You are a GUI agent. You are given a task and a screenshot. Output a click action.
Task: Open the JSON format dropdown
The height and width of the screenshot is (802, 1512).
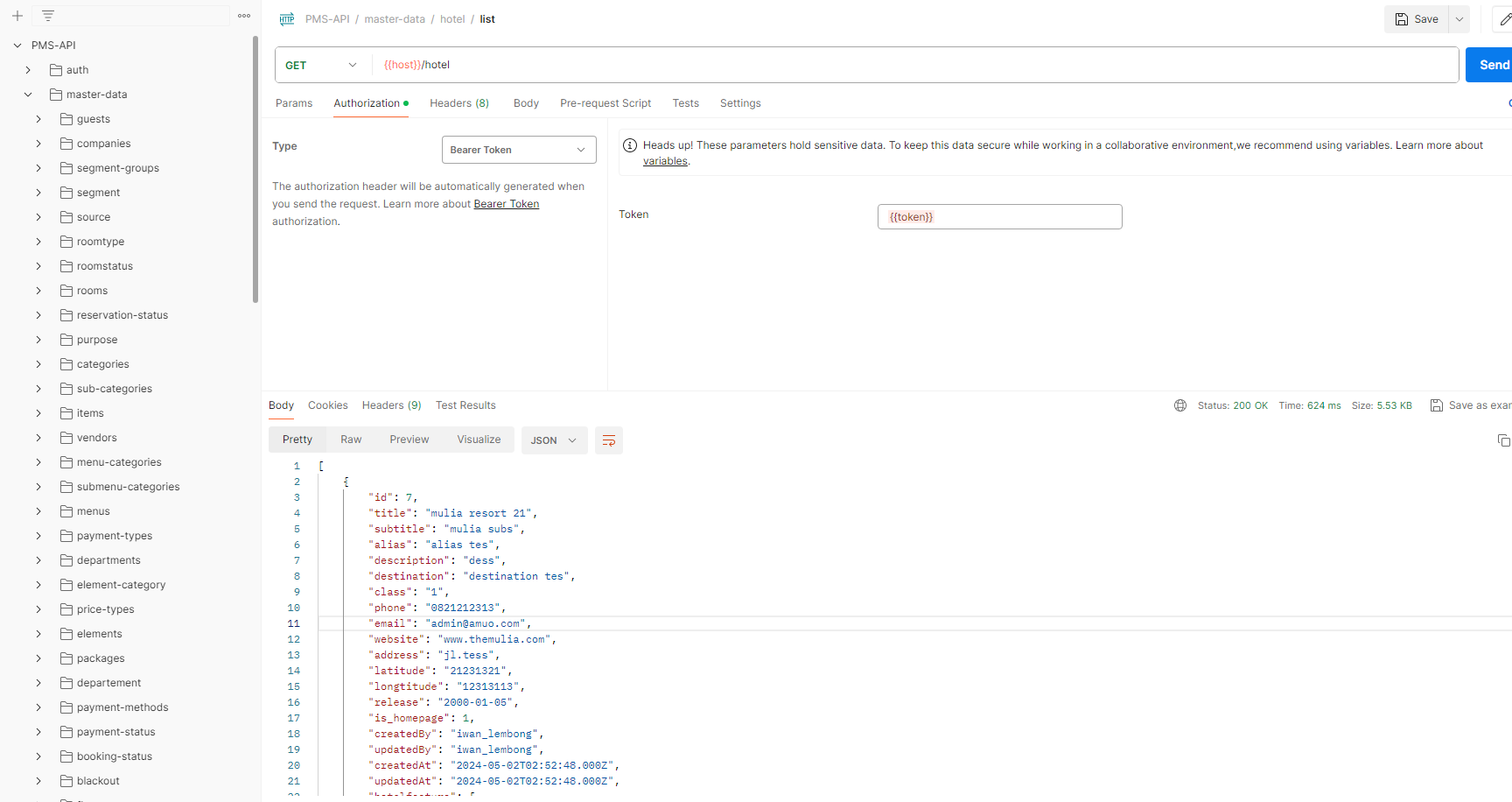click(x=554, y=440)
